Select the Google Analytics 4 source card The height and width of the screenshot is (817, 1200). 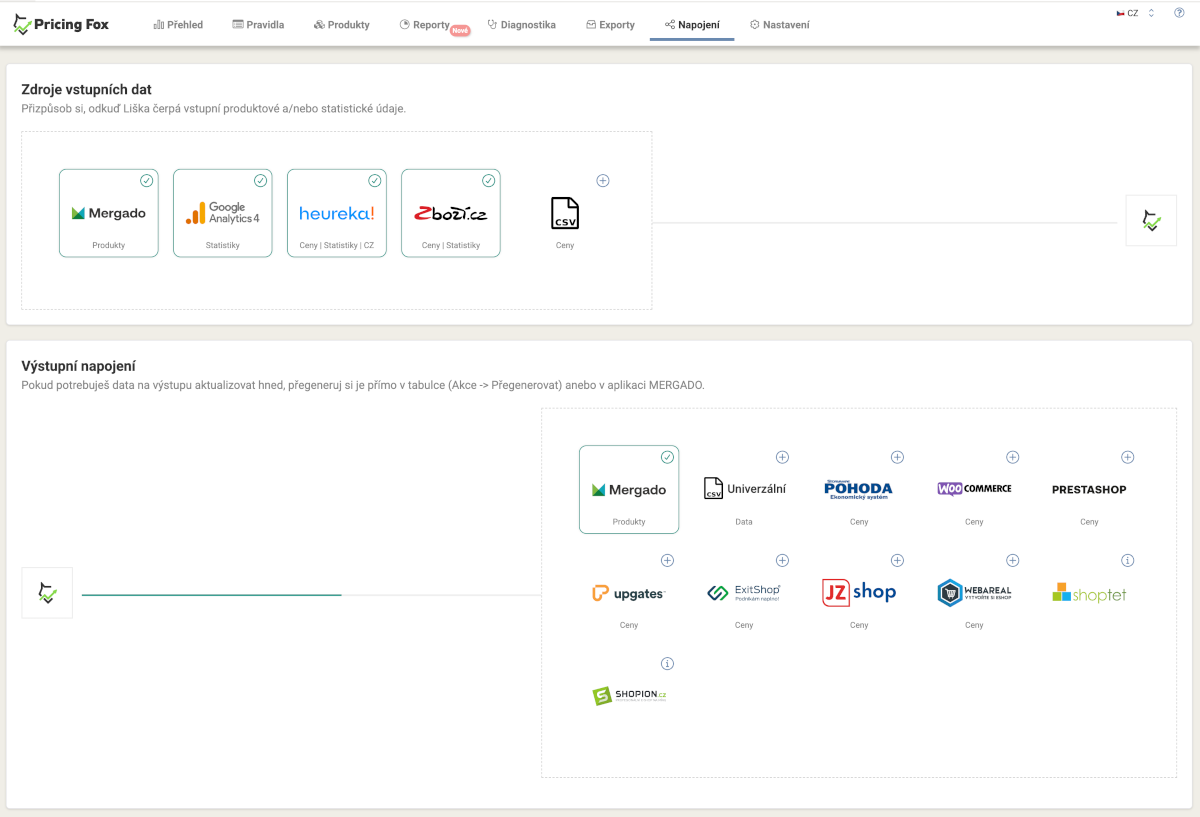(x=222, y=213)
